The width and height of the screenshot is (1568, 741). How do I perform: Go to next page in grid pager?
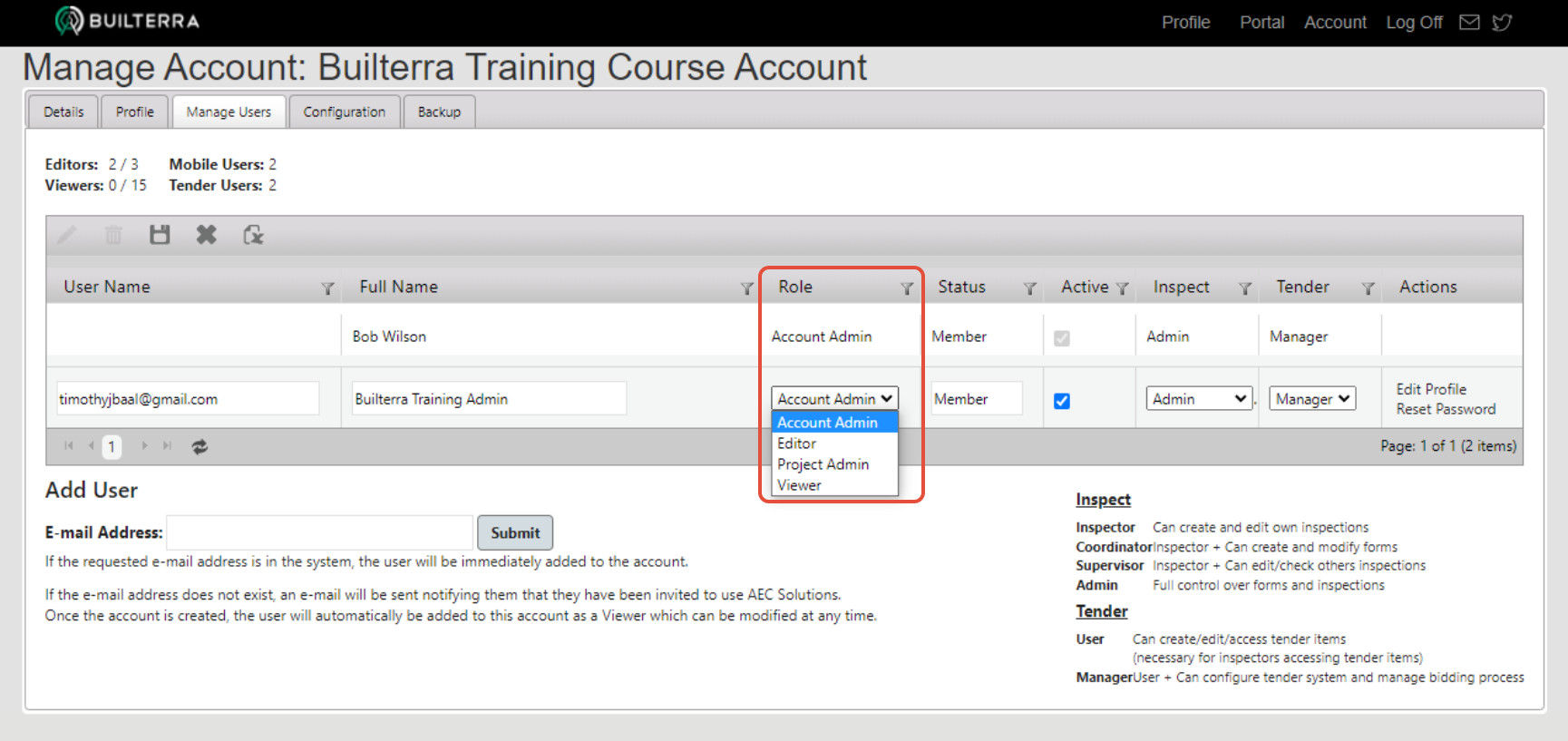(144, 445)
